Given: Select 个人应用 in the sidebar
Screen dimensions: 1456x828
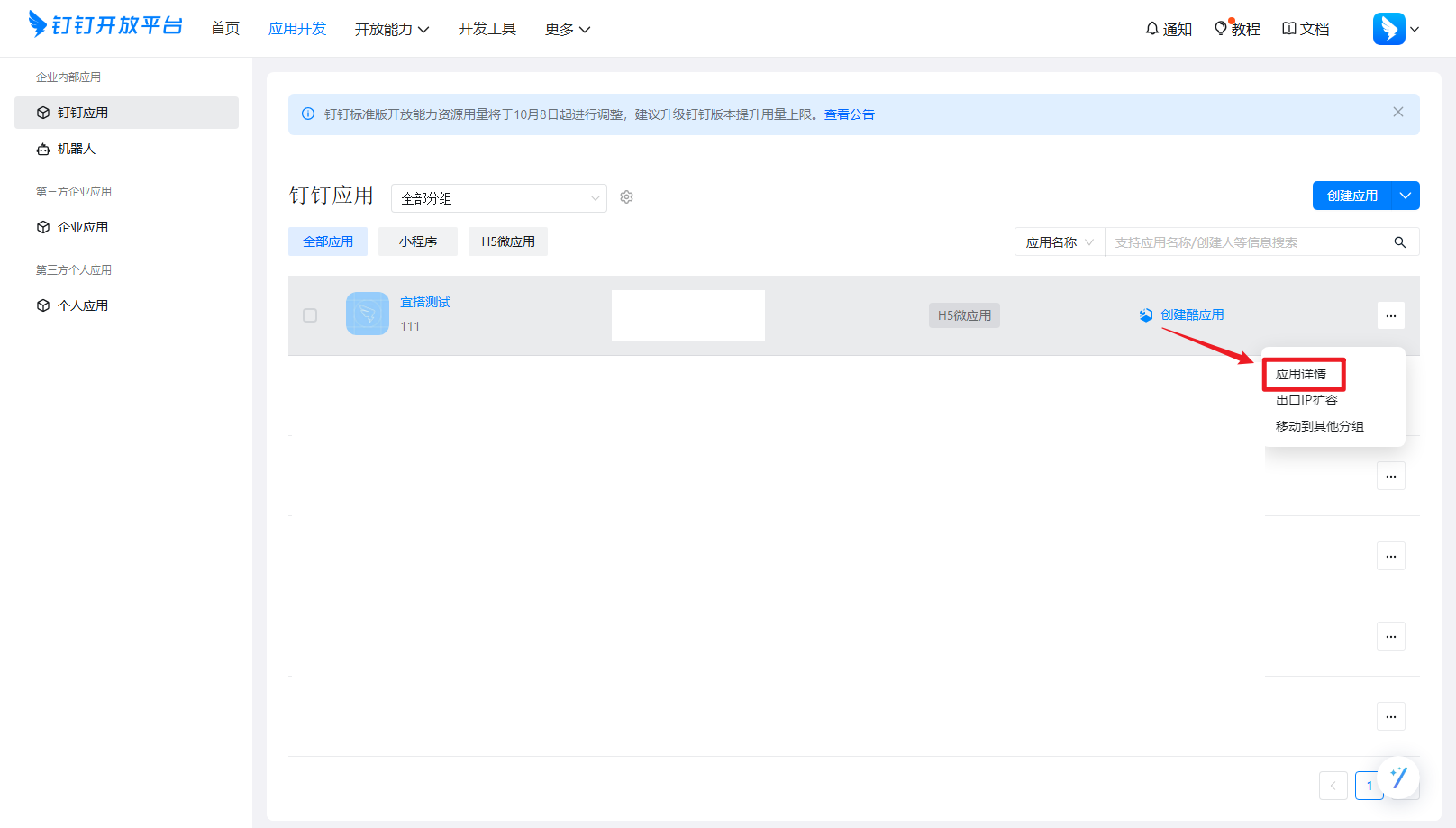Looking at the screenshot, I should click(126, 305).
